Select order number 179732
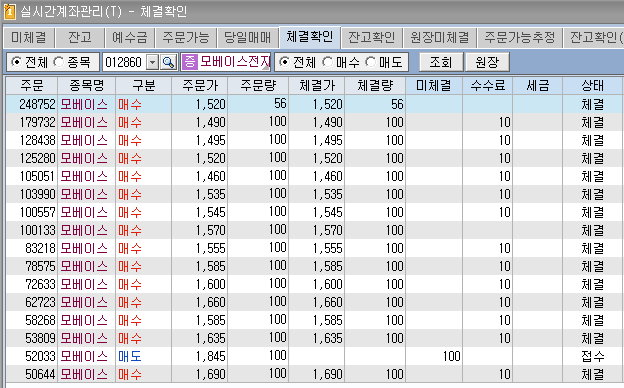The width and height of the screenshot is (624, 388). (37, 122)
